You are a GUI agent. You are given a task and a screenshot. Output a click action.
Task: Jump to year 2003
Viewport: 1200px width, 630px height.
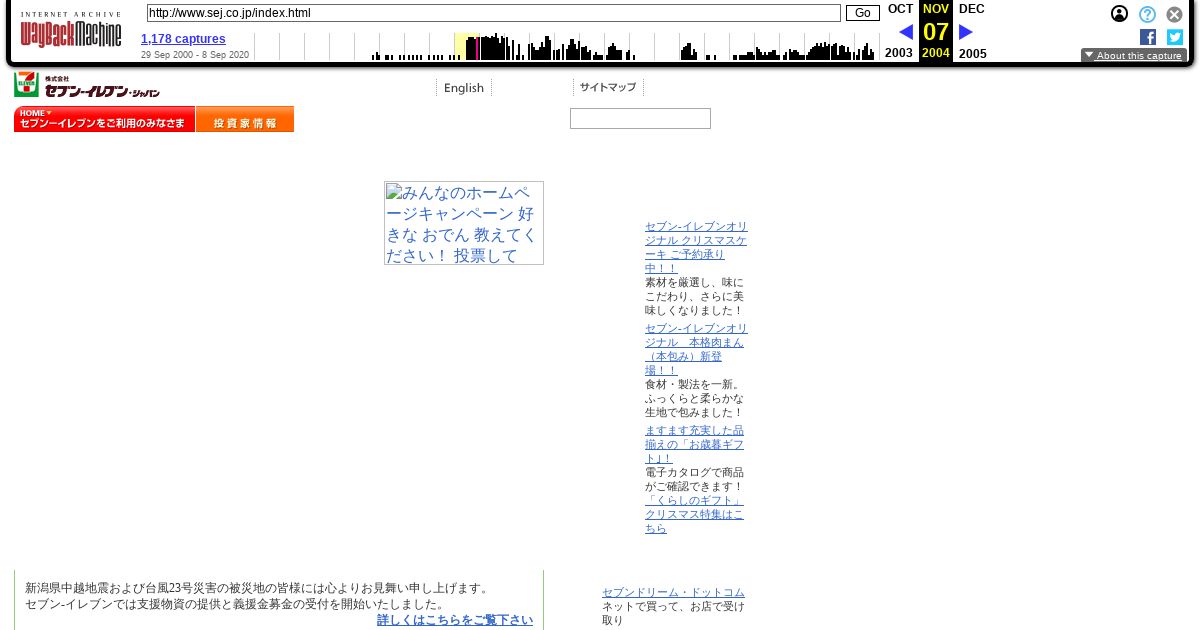[x=899, y=53]
